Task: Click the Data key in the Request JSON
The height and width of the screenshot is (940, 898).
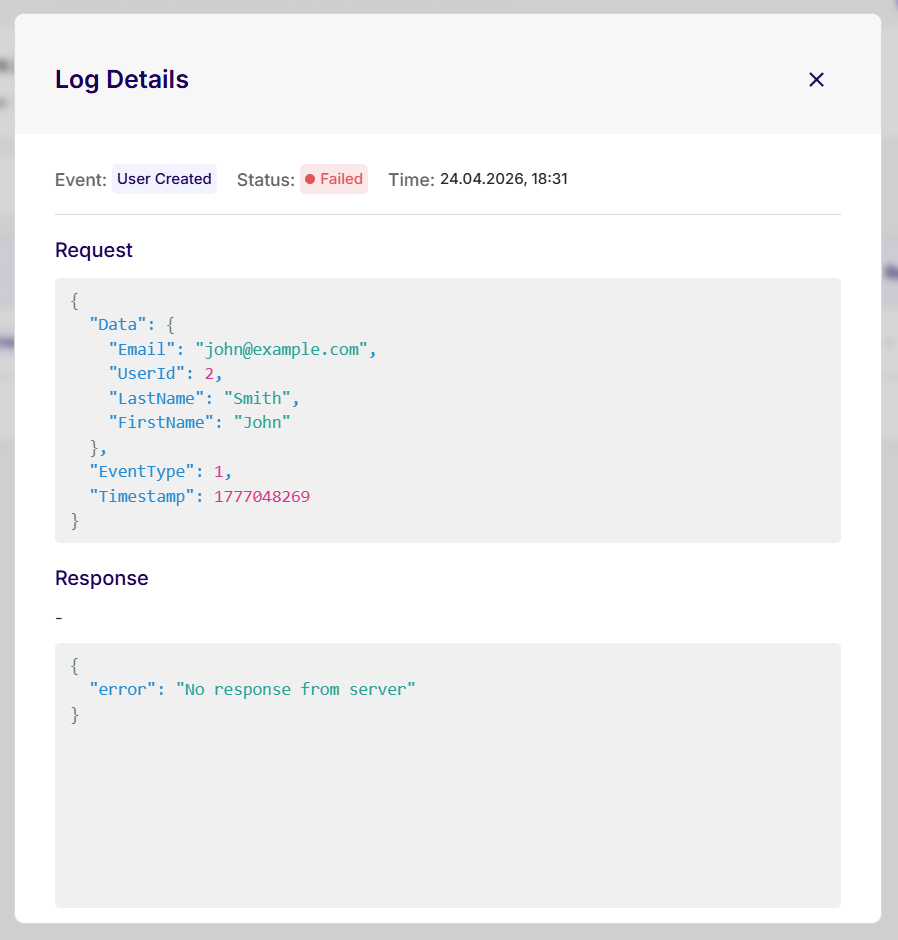Action: tap(113, 324)
